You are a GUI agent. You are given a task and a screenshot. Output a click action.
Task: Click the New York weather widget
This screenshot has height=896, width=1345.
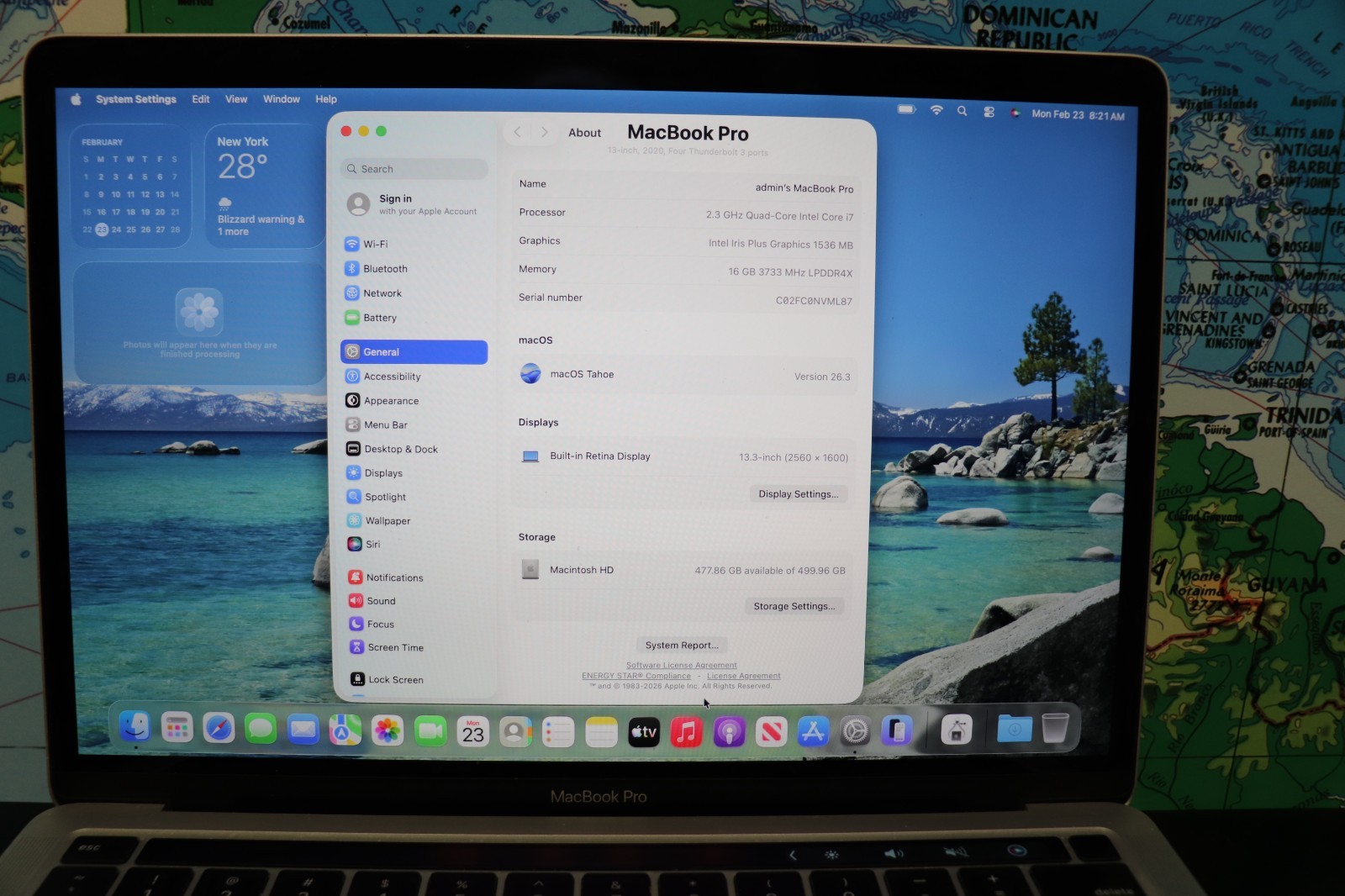click(x=264, y=186)
